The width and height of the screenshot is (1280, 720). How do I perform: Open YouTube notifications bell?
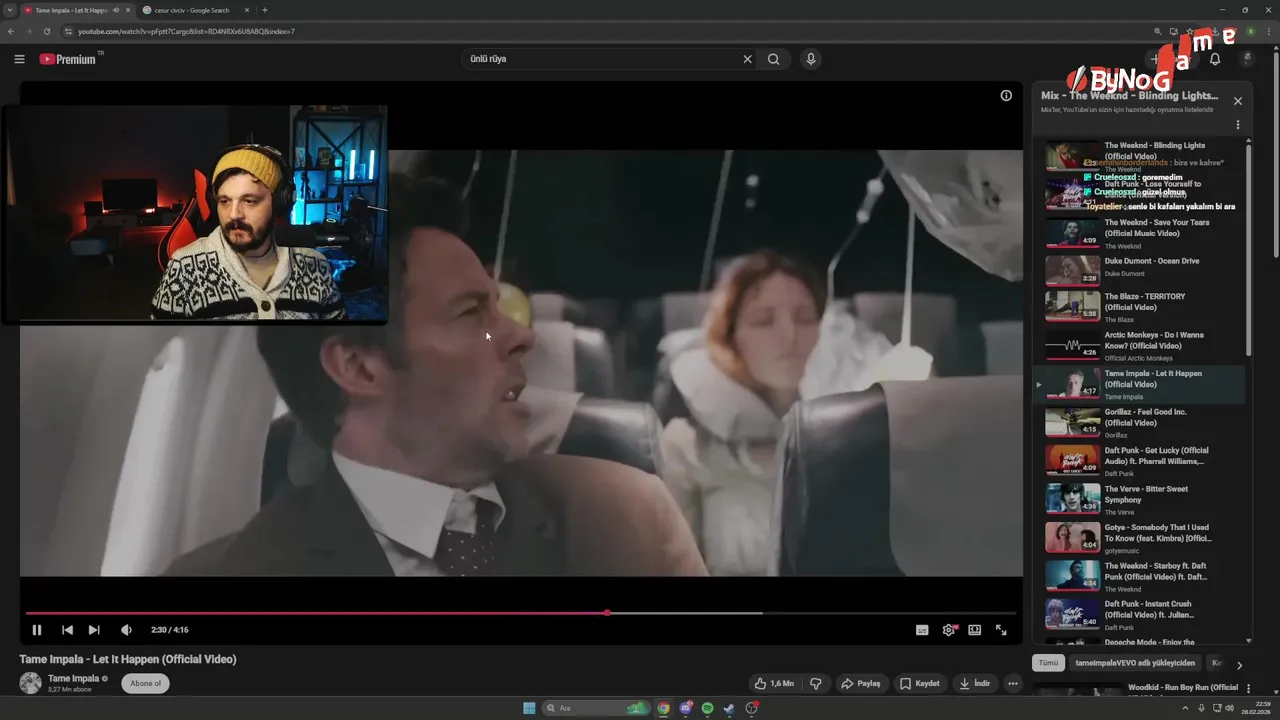(x=1215, y=59)
